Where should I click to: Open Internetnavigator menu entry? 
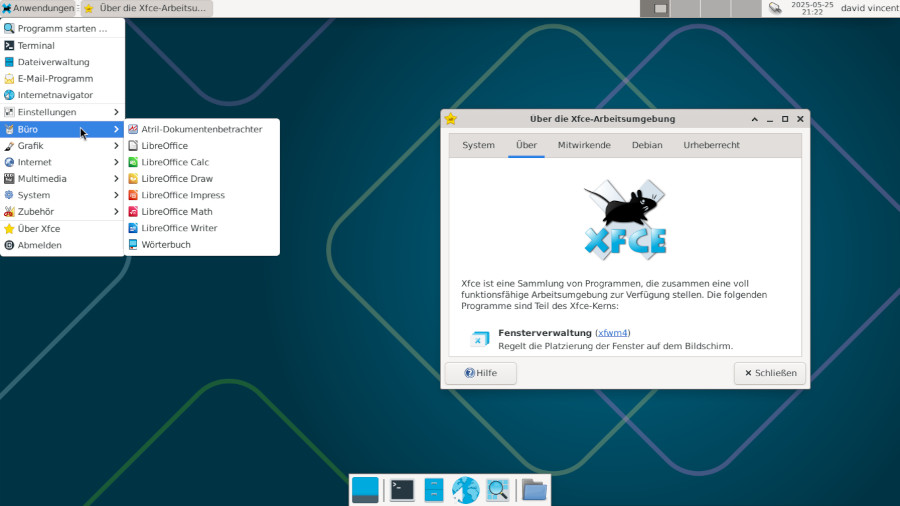(62, 95)
